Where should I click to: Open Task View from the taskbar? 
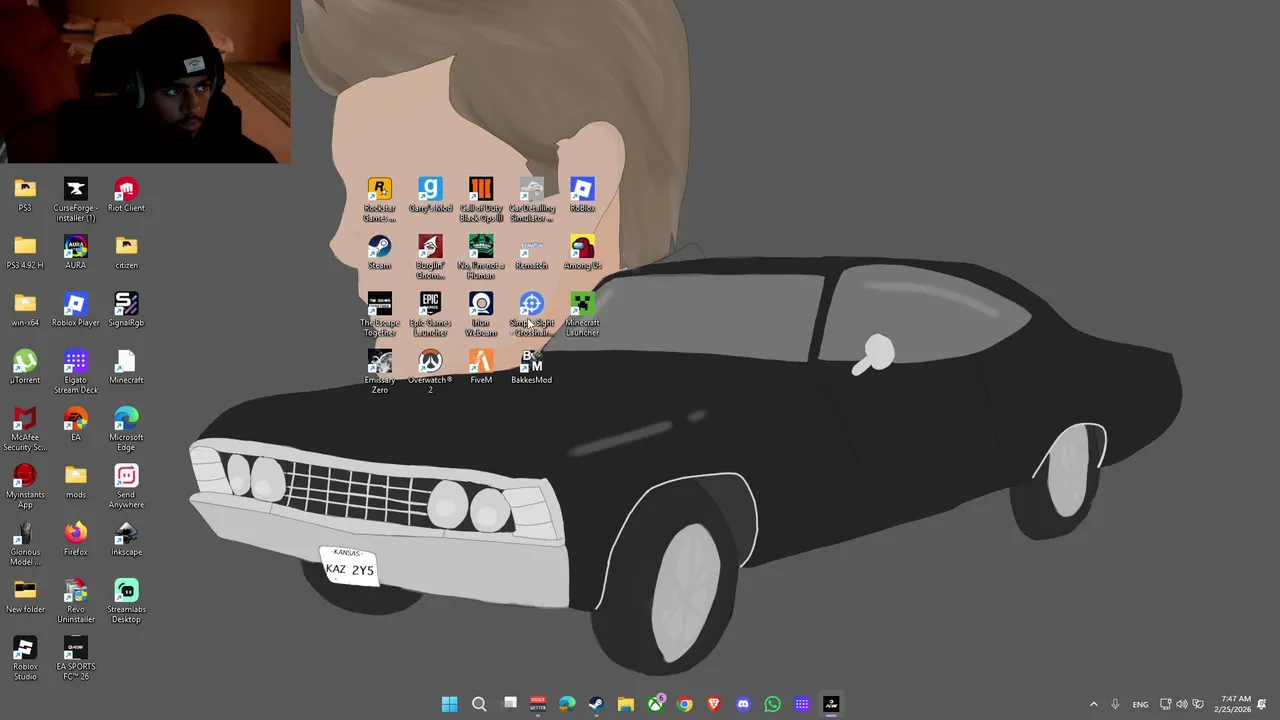pos(509,704)
